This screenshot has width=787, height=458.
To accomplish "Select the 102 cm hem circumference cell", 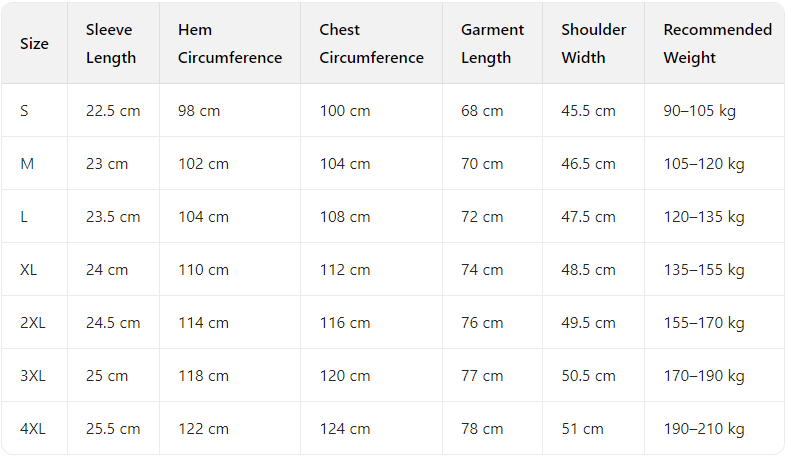I will point(203,164).
